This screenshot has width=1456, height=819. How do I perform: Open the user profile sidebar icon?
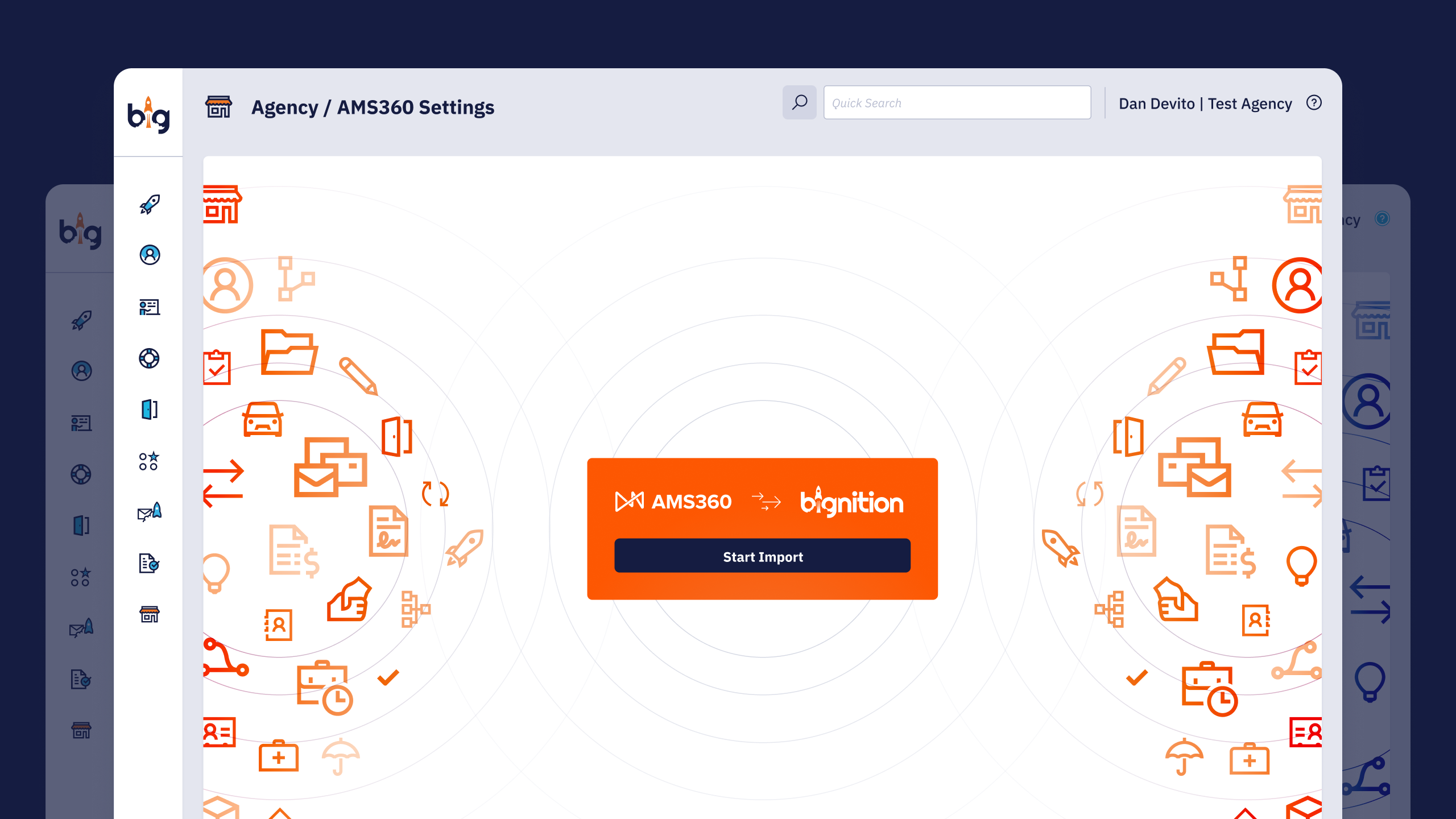pos(150,255)
